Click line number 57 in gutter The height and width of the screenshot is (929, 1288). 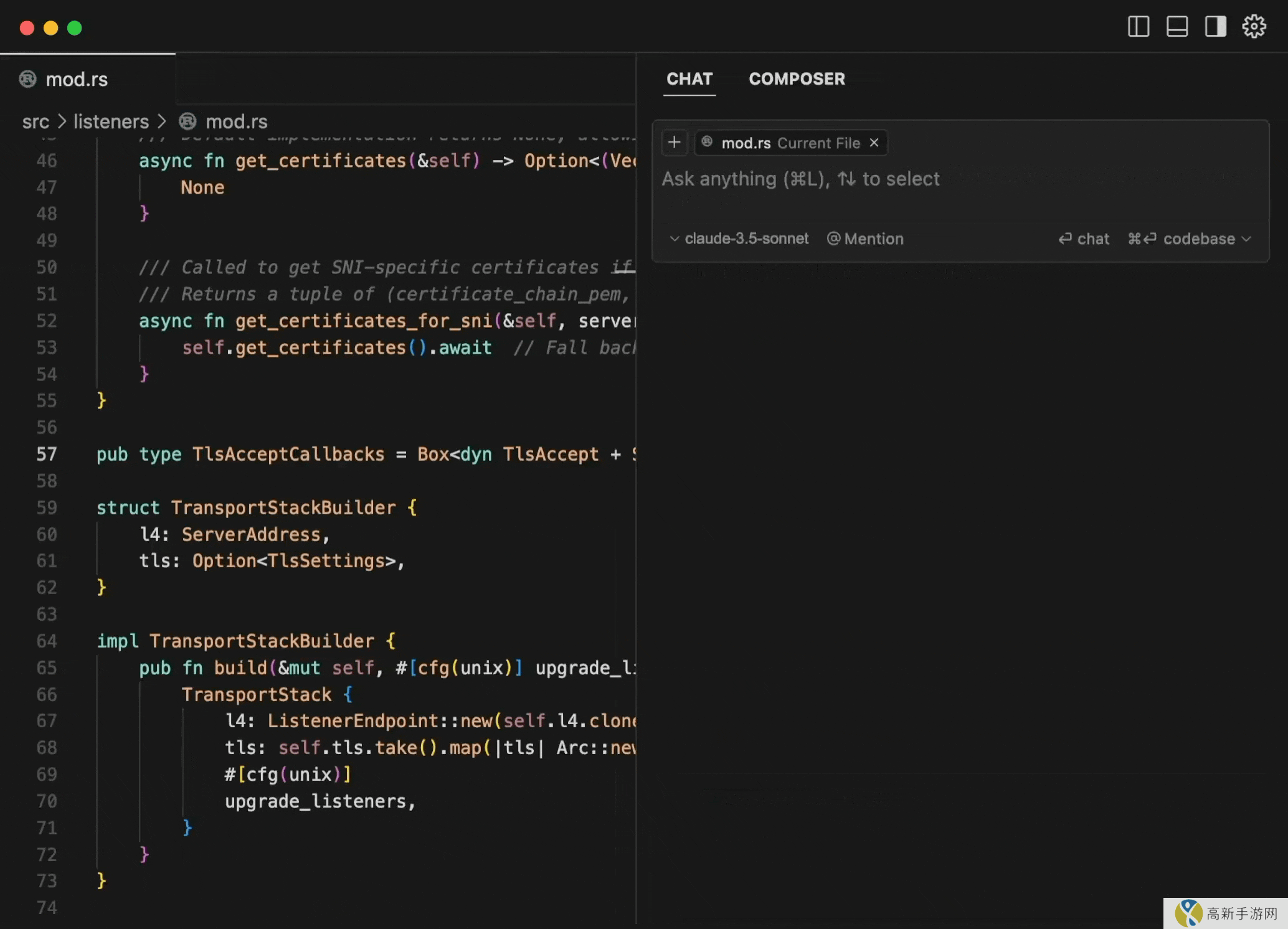tap(47, 454)
